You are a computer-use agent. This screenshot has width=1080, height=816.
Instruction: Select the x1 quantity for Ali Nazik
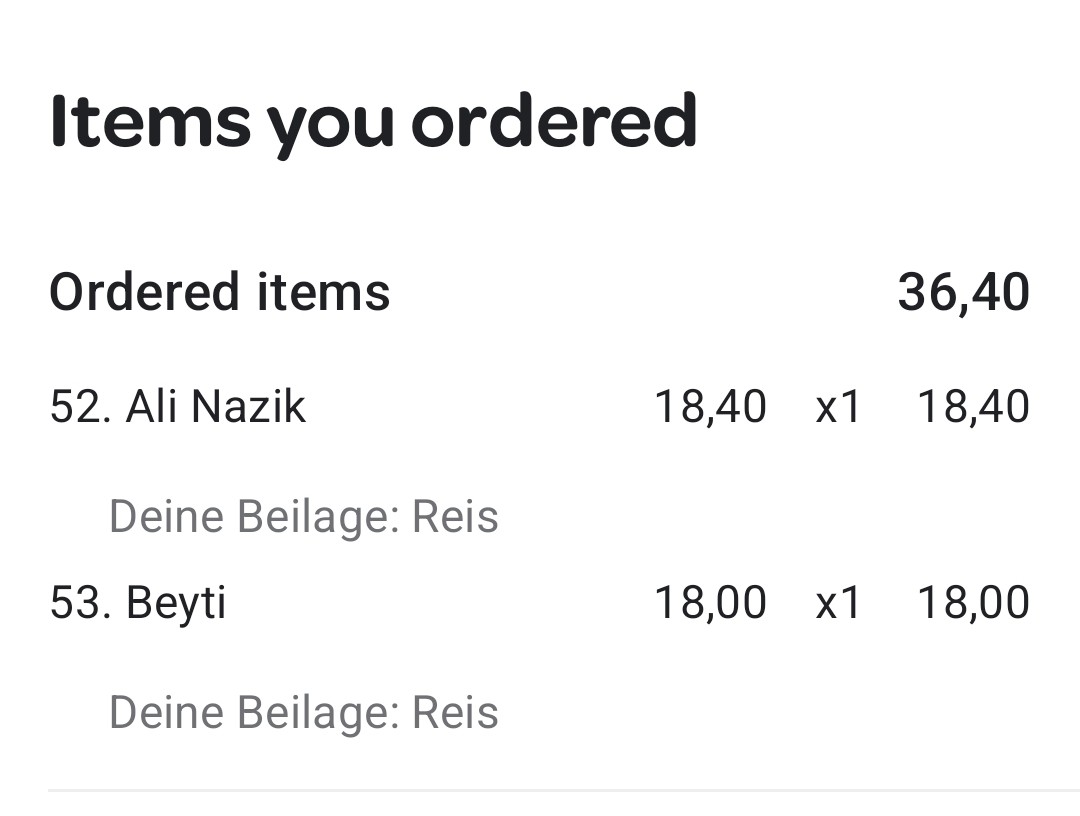838,407
